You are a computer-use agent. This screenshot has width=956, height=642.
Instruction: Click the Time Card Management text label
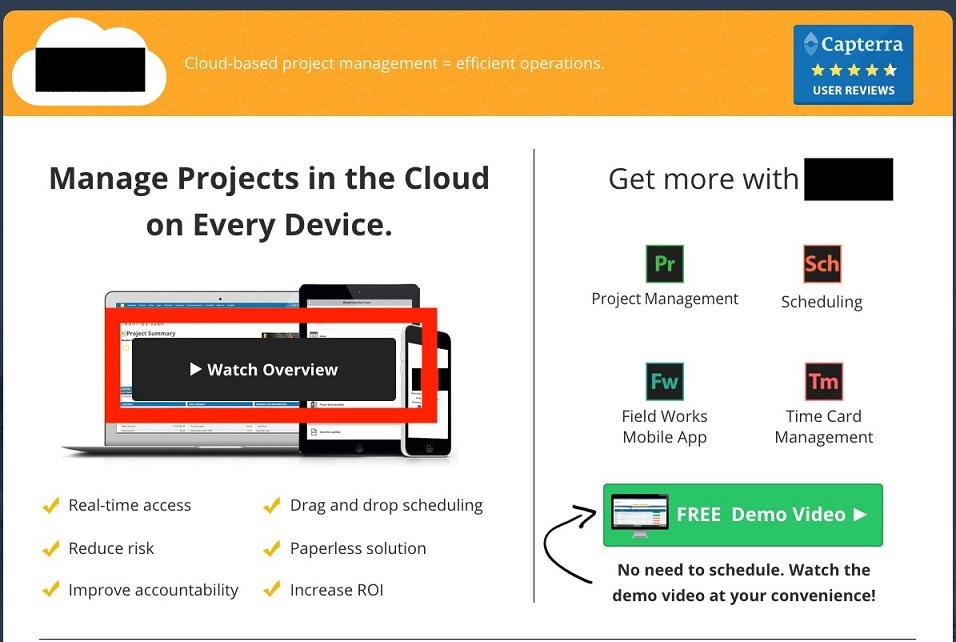point(823,427)
